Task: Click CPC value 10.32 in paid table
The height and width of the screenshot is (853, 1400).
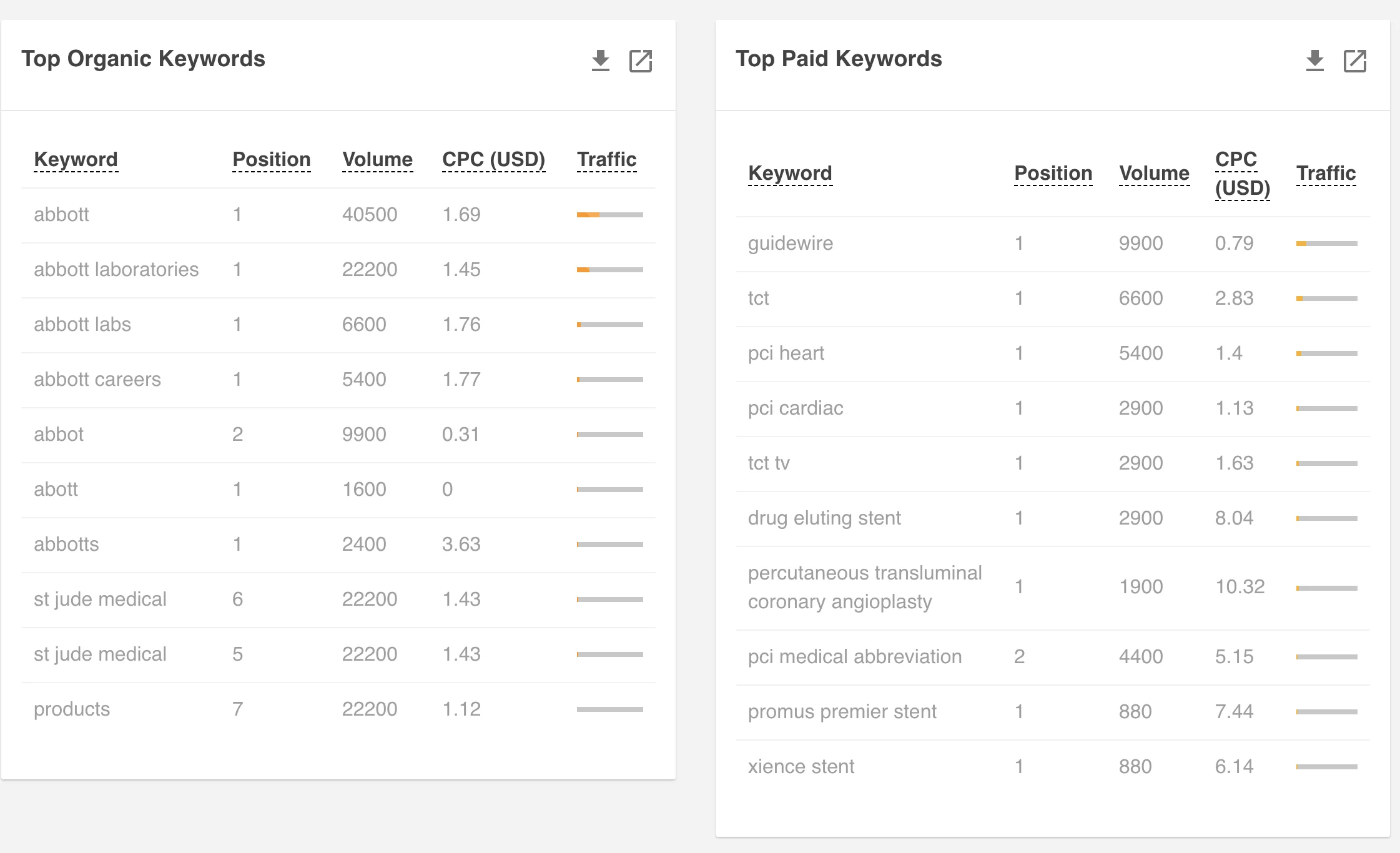Action: tap(1240, 587)
